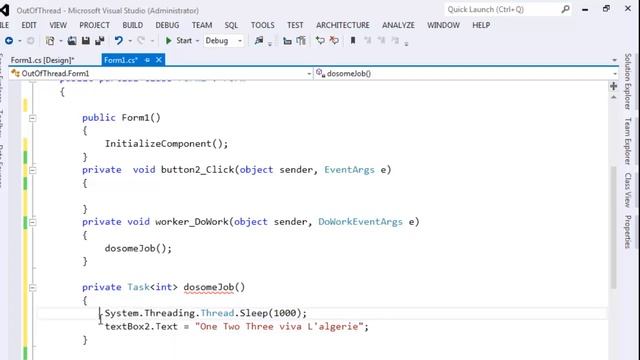Click the Find in Files toolbar icon
640x360 pixels.
(x=259, y=40)
